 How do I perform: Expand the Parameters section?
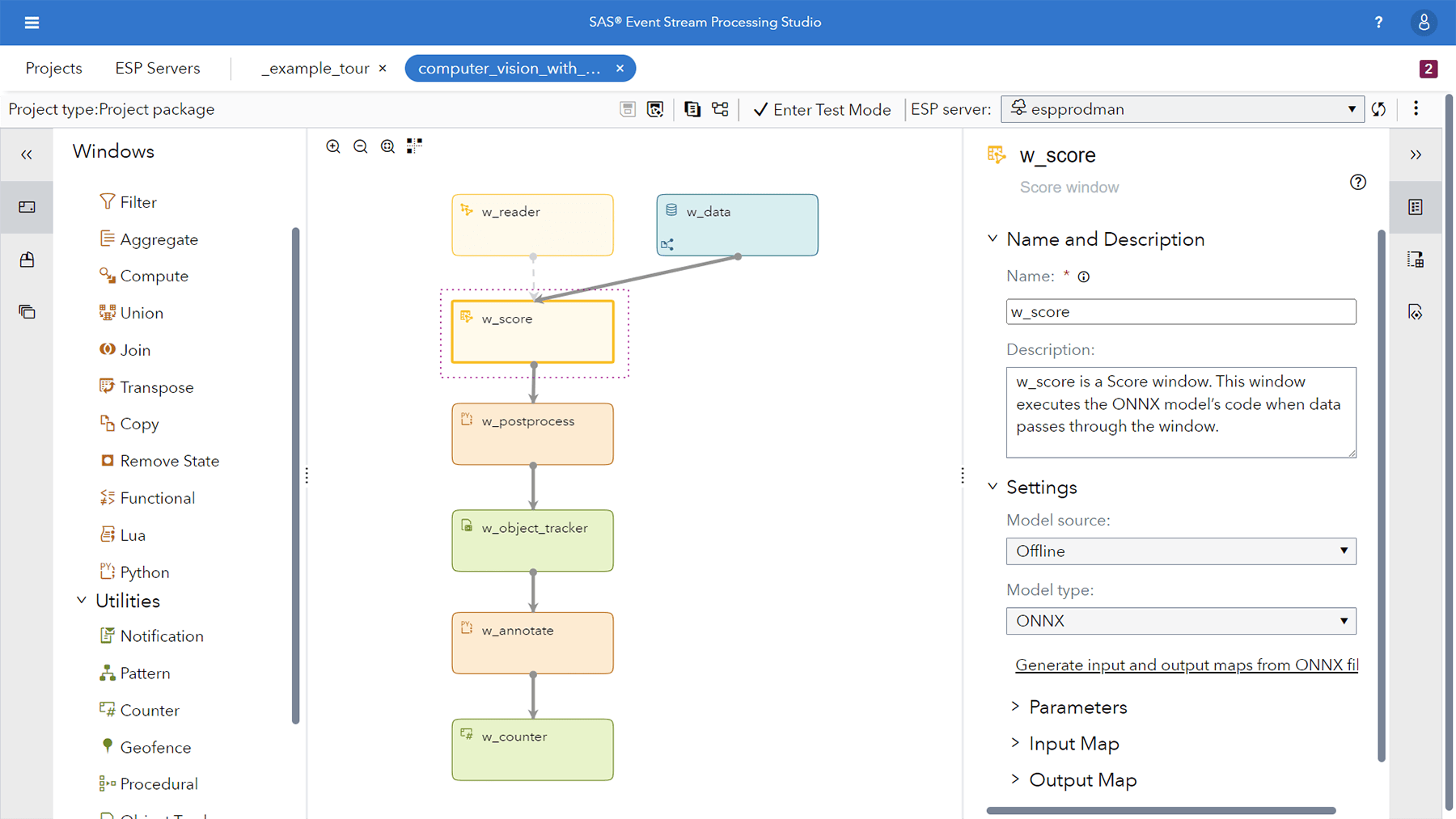coord(1015,707)
